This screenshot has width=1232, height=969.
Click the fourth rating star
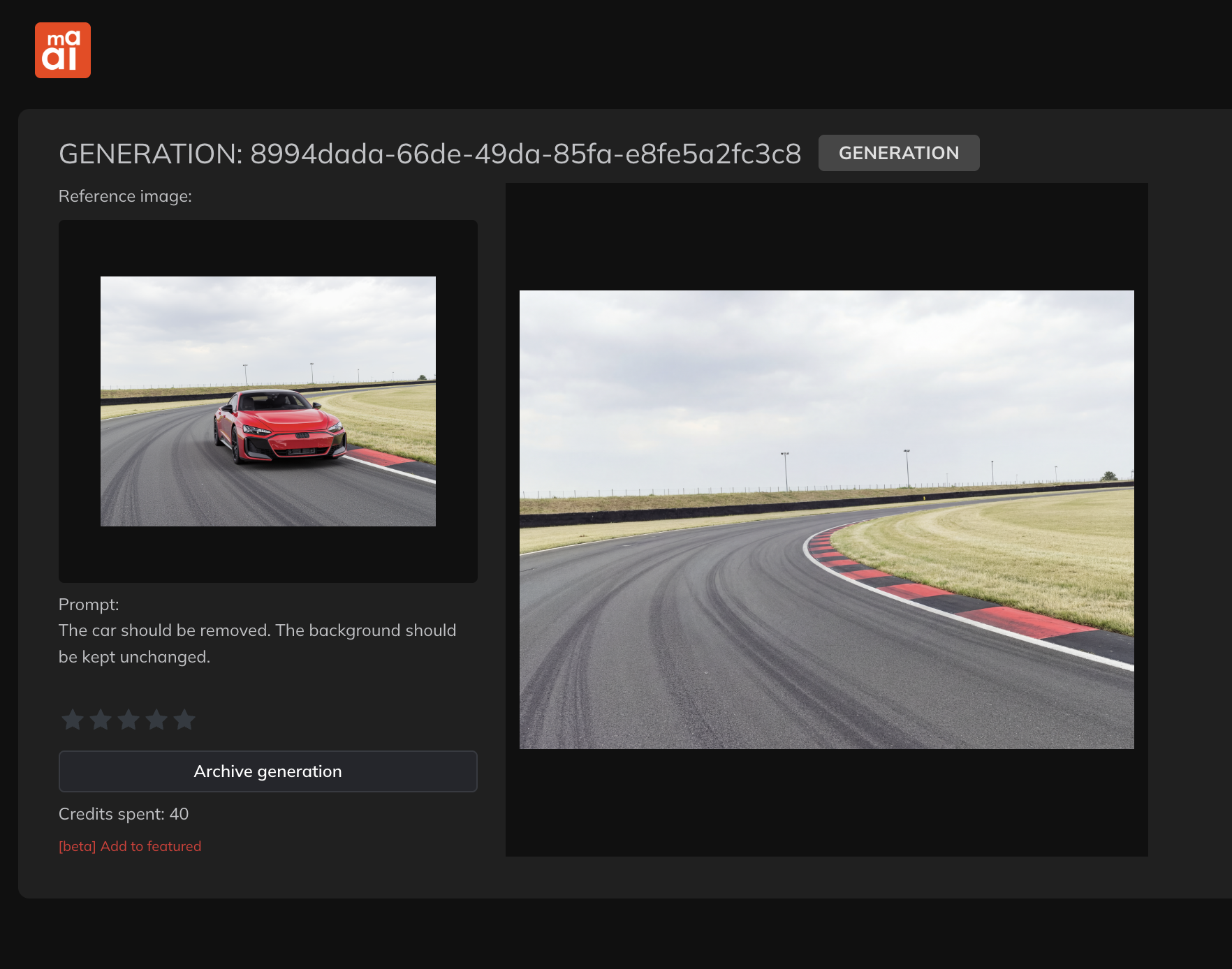[x=156, y=719]
